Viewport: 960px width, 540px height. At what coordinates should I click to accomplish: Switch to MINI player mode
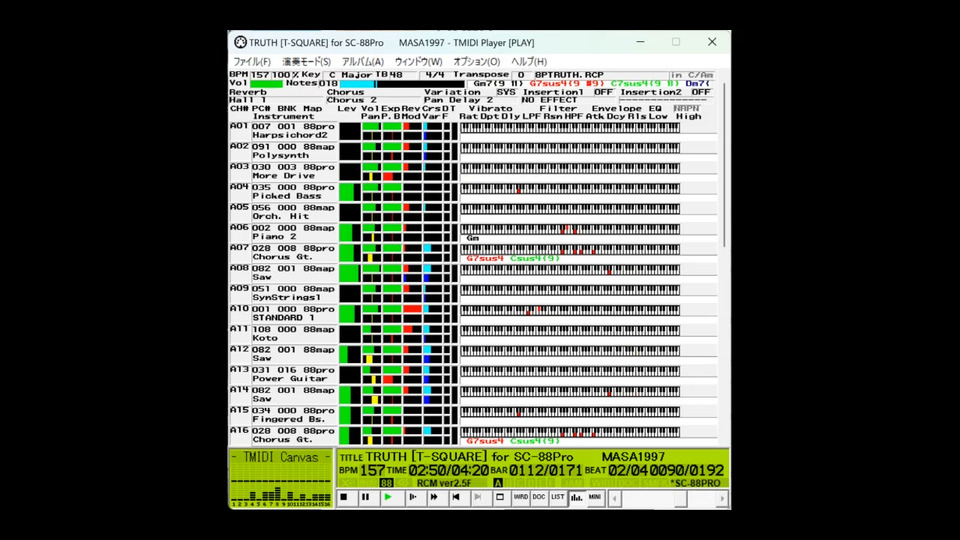[595, 498]
